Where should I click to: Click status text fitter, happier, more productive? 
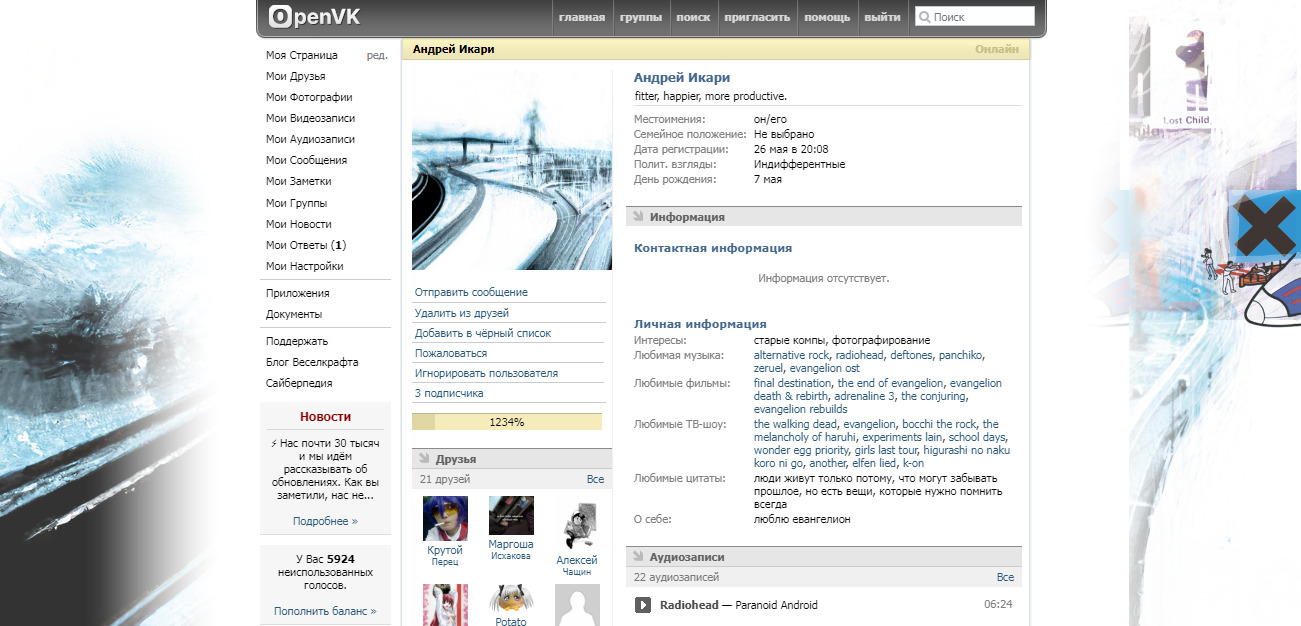[x=711, y=96]
